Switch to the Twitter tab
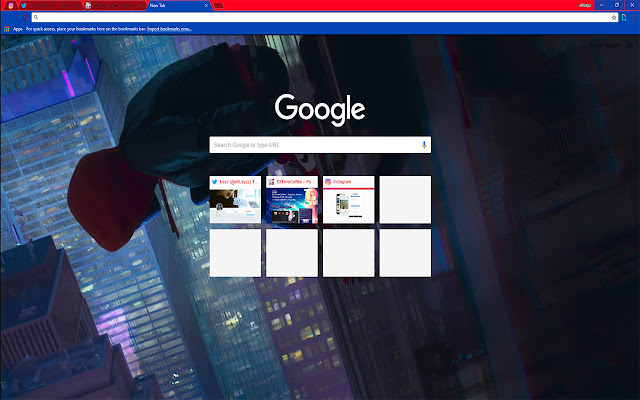 (51, 5)
